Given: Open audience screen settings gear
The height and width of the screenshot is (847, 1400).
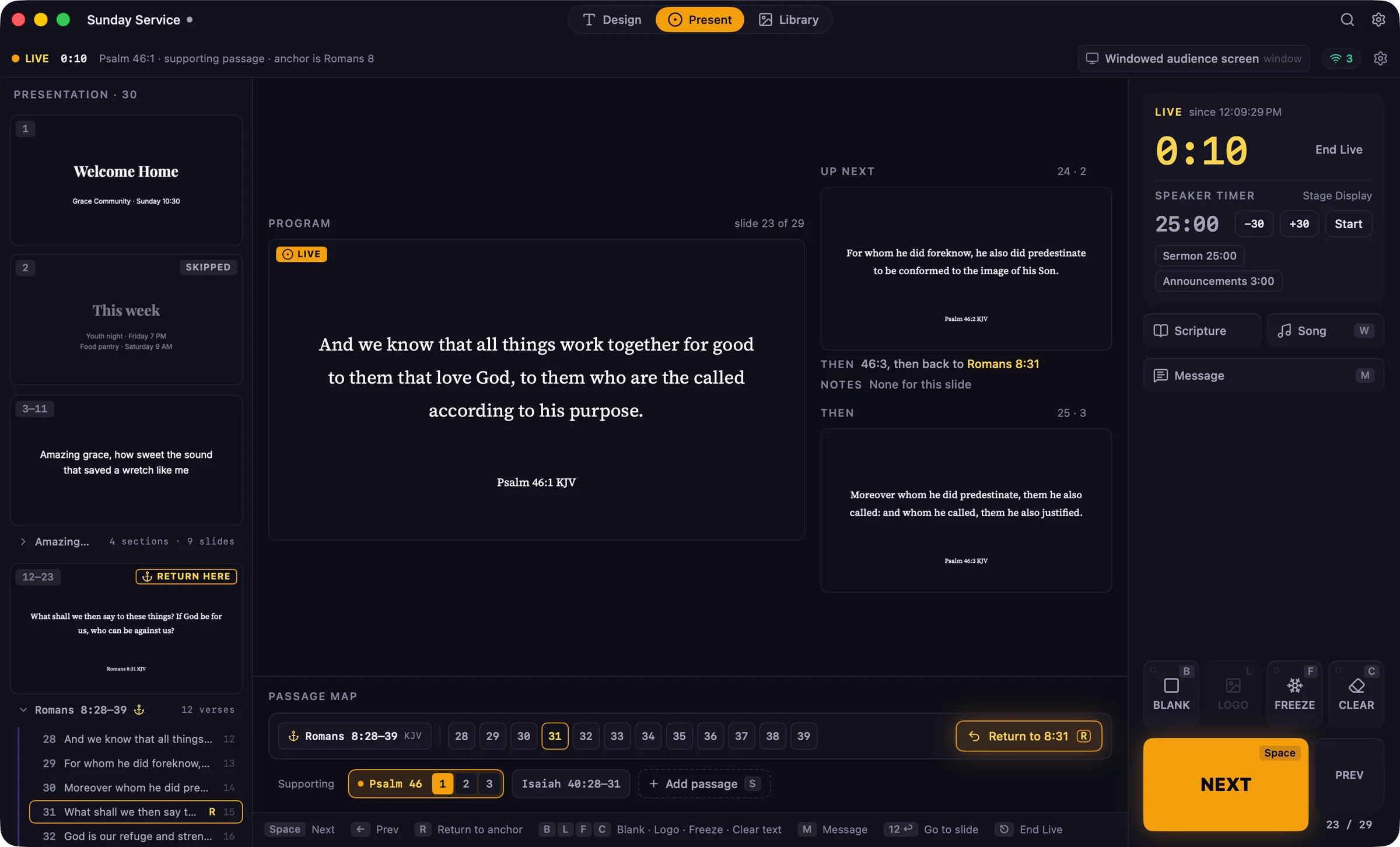Looking at the screenshot, I should point(1380,58).
